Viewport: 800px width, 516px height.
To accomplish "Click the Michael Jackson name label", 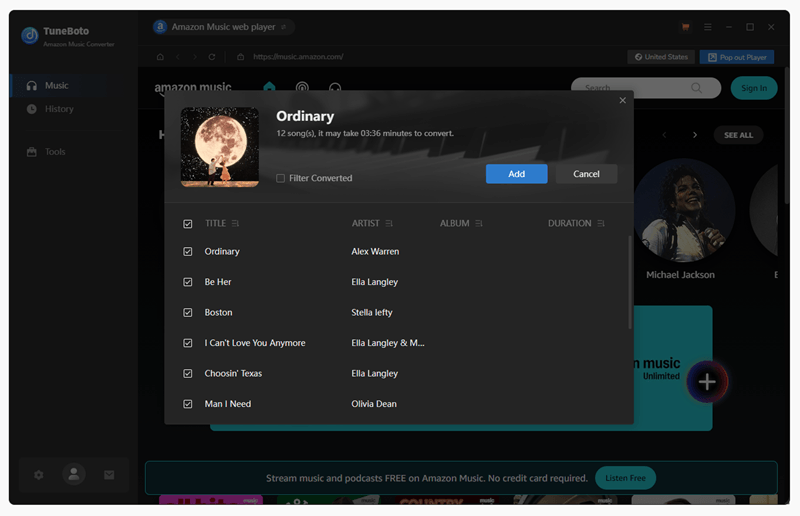I will click(x=680, y=275).
